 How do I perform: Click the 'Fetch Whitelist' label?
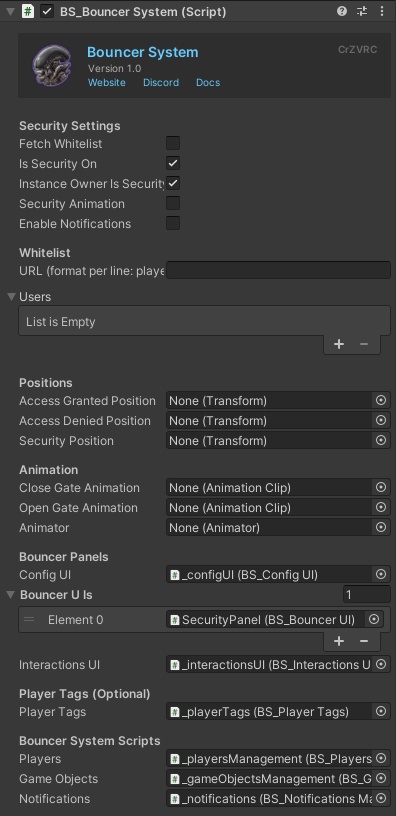[60, 143]
